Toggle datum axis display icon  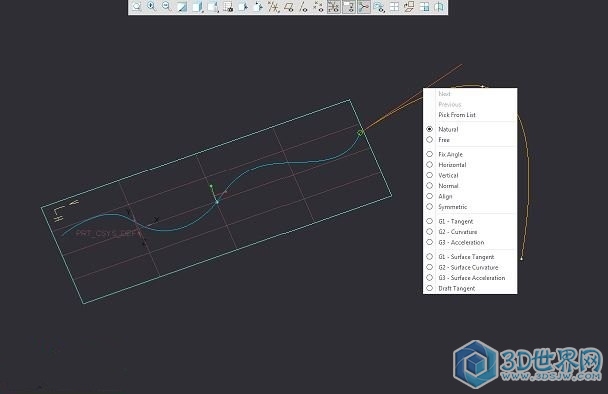pyautogui.click(x=304, y=7)
